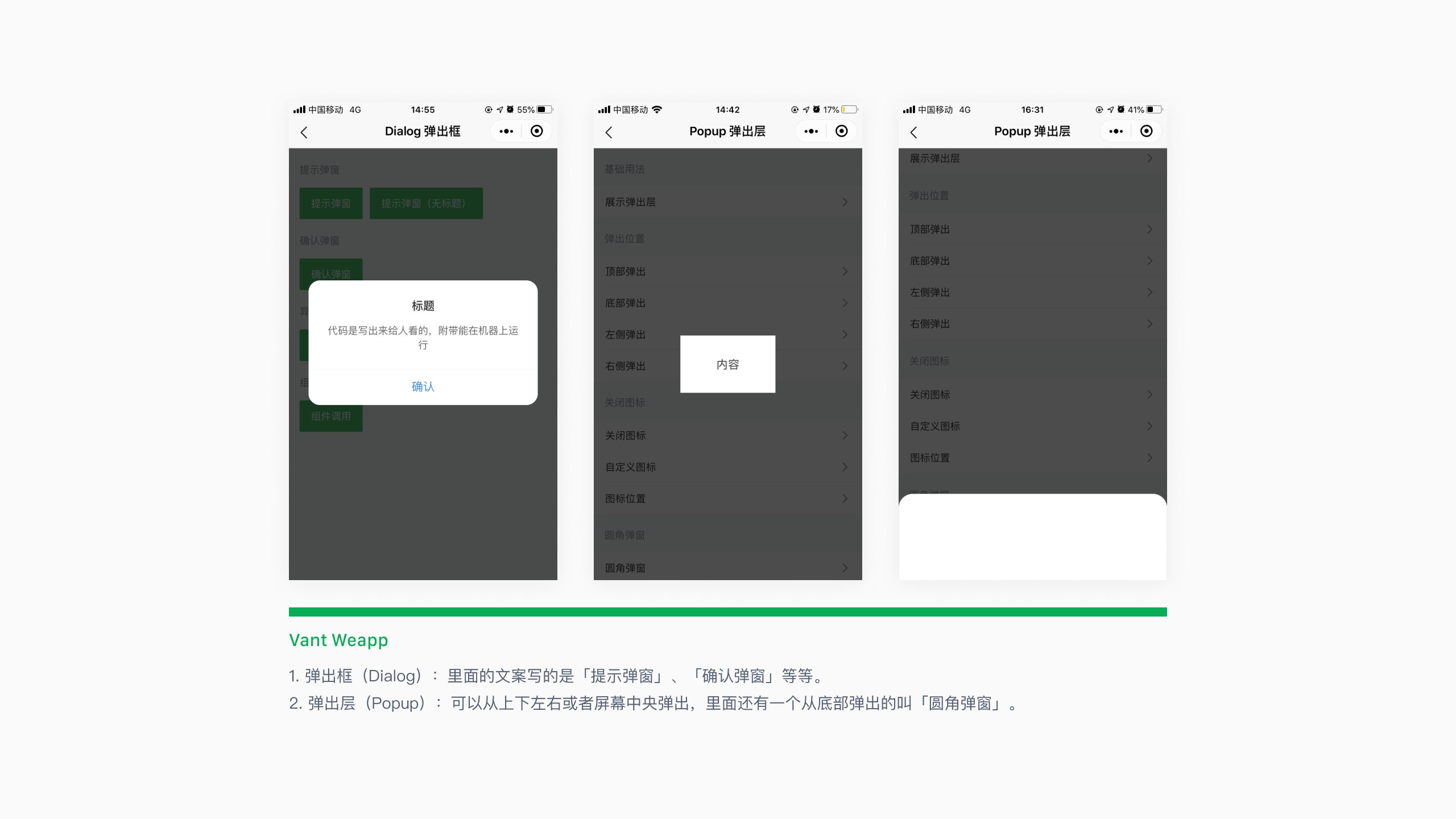Expand 顶部弹出 row chevron in middle screen

tap(845, 271)
